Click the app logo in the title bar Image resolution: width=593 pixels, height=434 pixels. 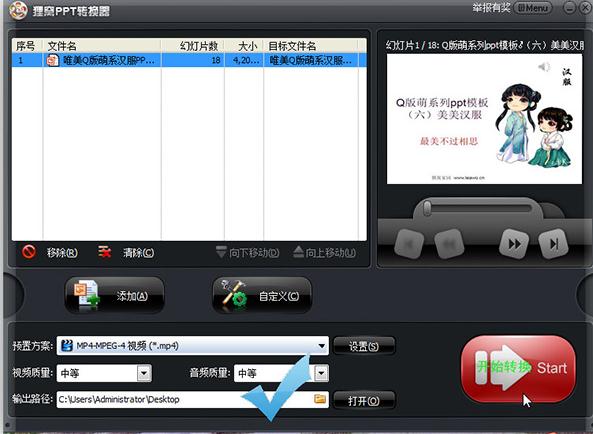tap(18, 11)
